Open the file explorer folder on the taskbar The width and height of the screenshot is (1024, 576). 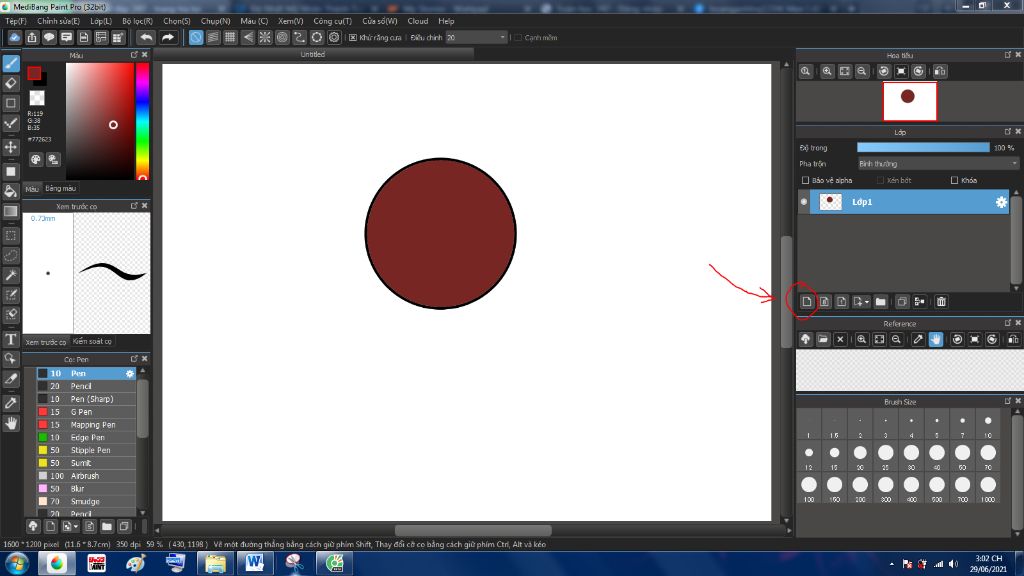(x=215, y=563)
